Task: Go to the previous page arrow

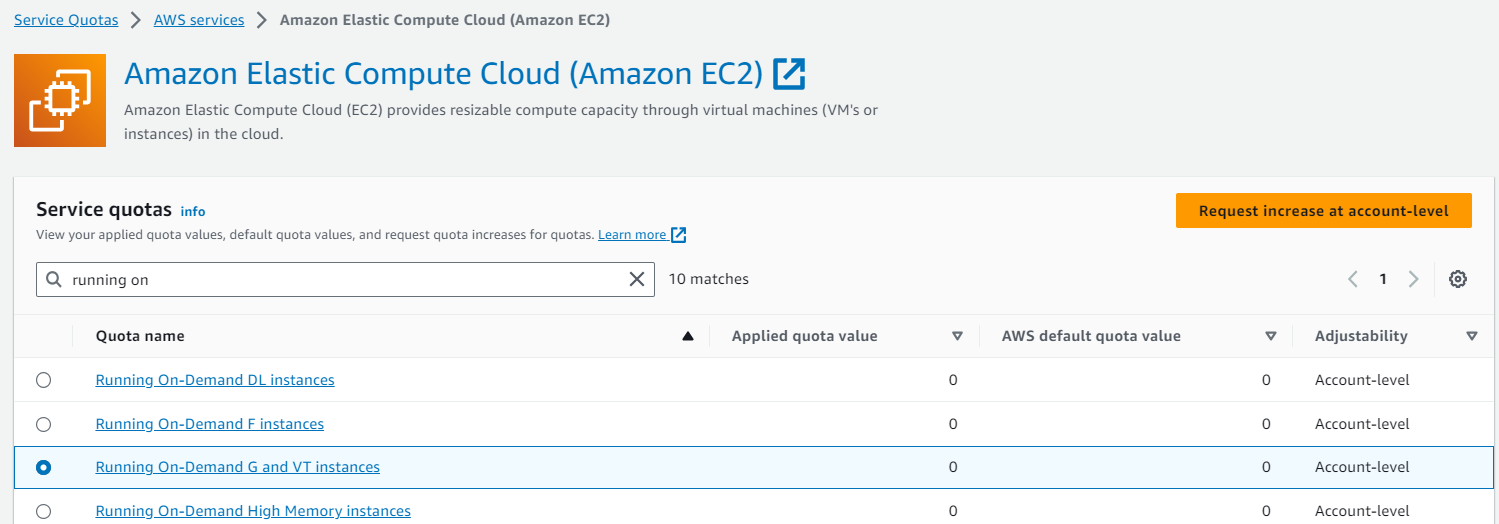Action: point(1353,280)
